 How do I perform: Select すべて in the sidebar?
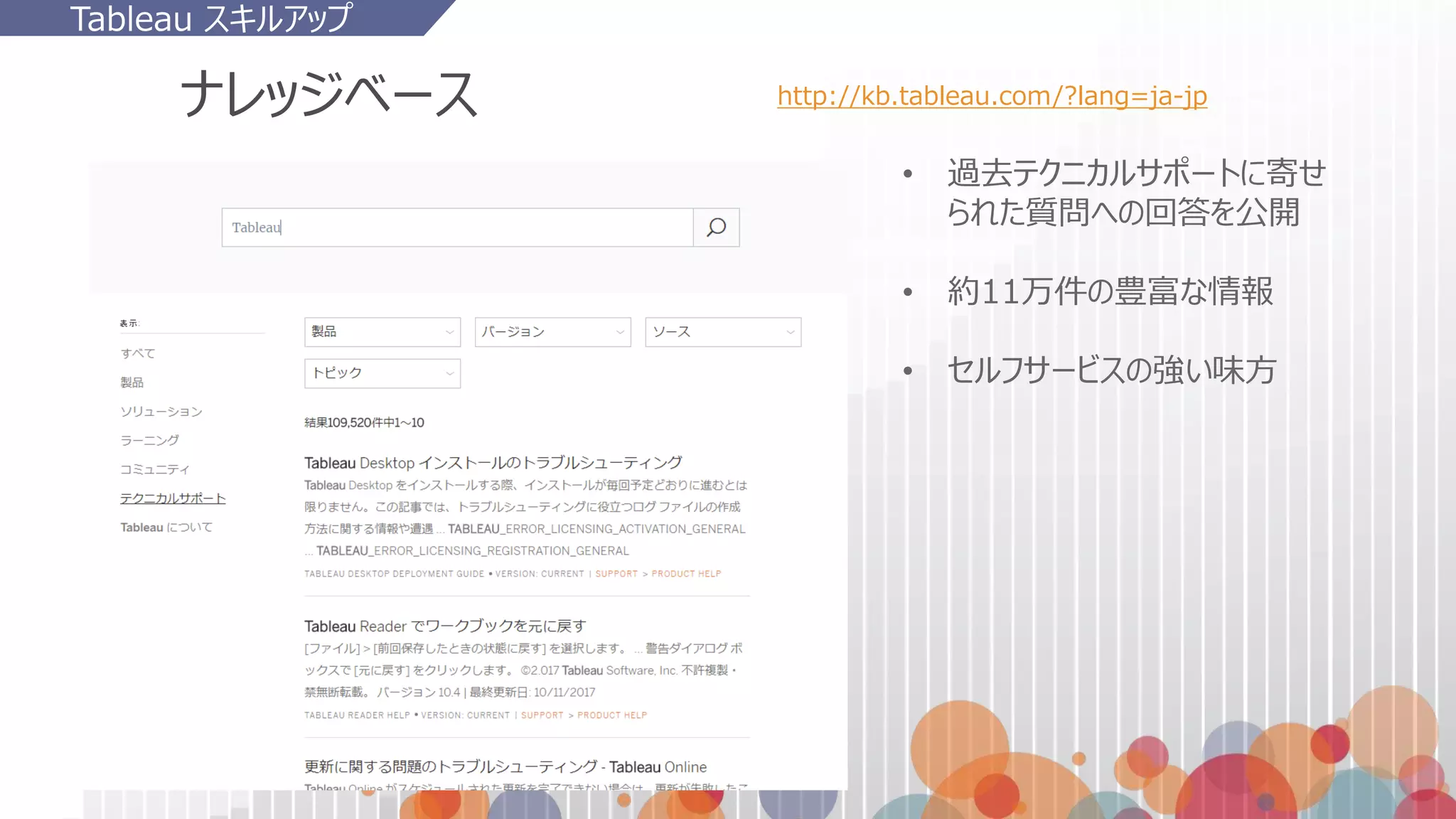point(138,353)
